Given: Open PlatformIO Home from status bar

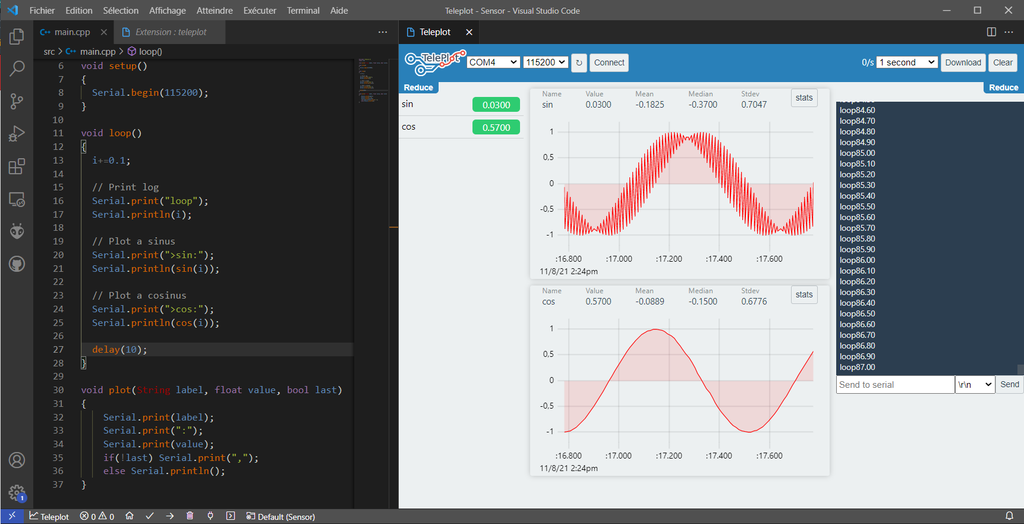Looking at the screenshot, I should pyautogui.click(x=130, y=516).
